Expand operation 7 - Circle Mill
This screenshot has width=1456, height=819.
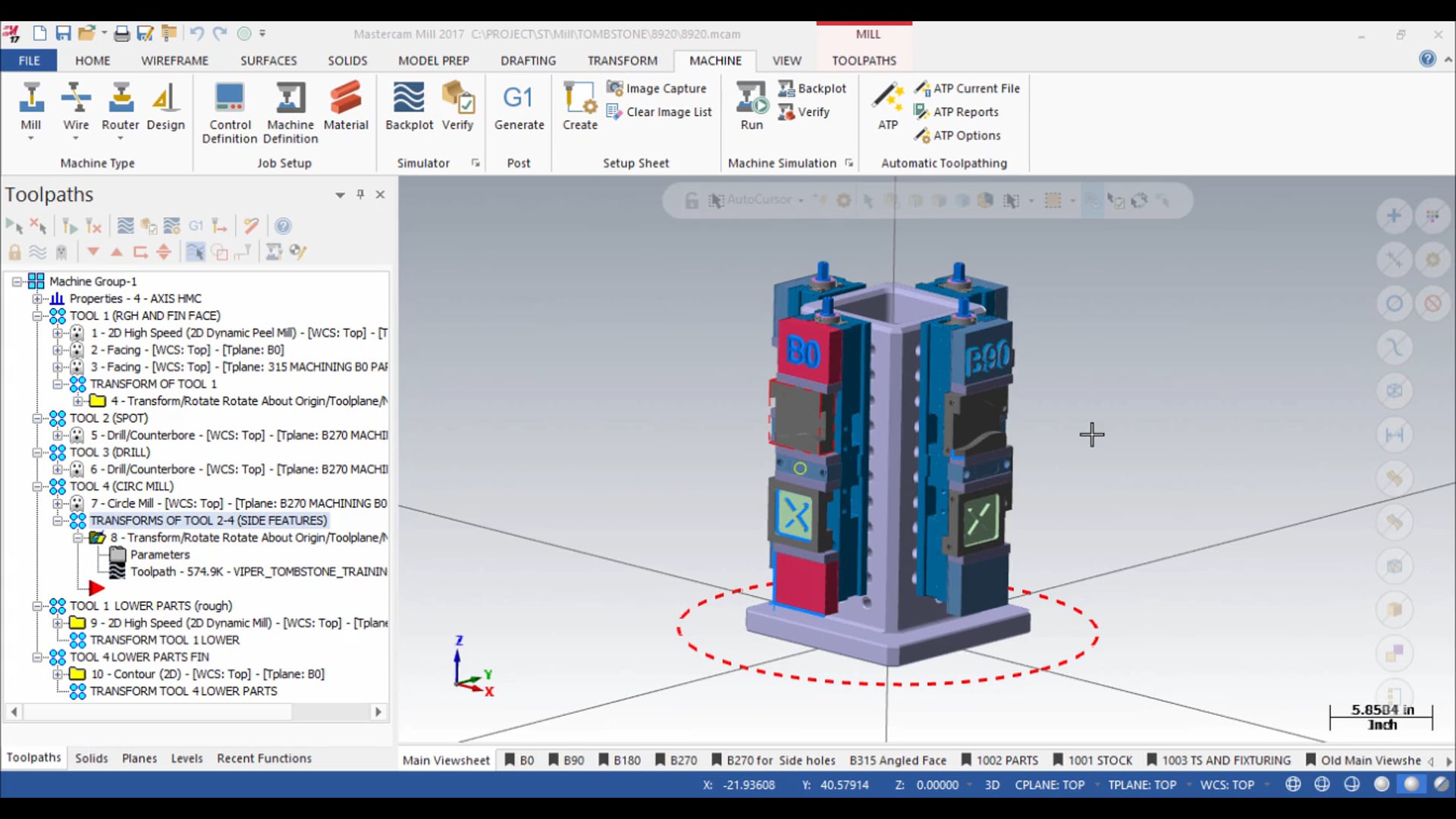tap(57, 504)
